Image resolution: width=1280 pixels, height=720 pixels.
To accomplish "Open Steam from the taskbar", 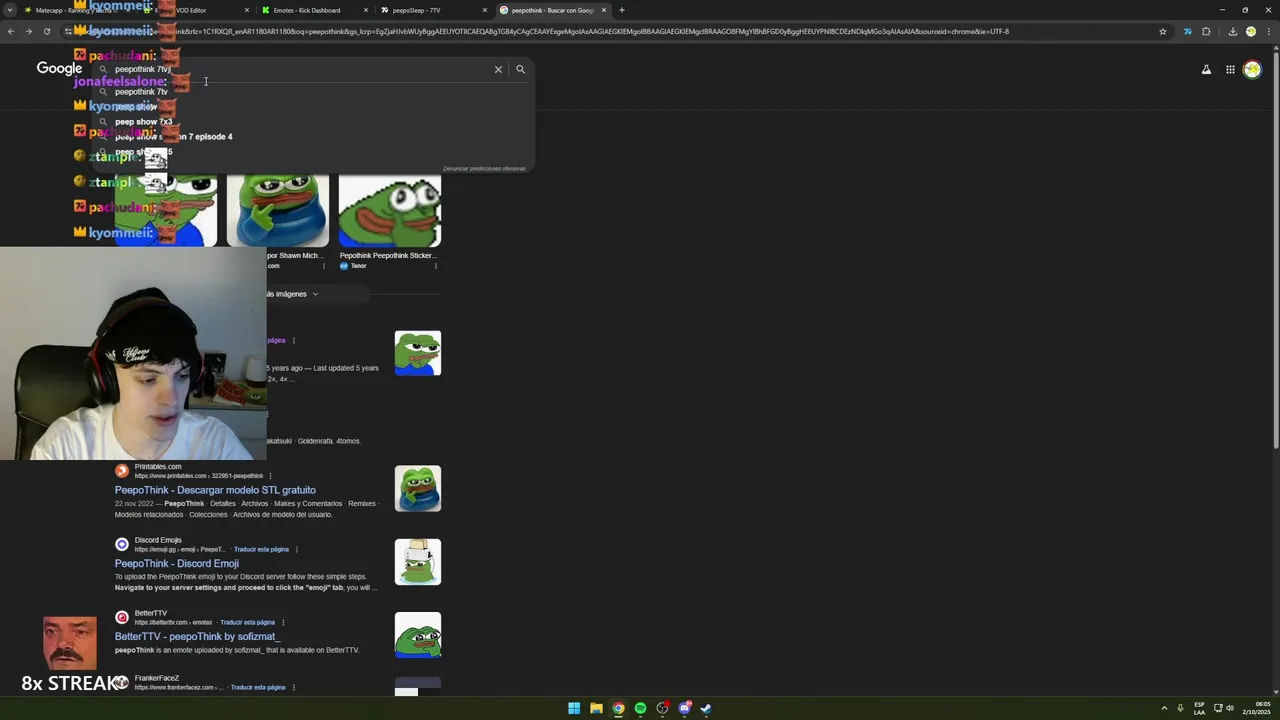I will point(706,708).
